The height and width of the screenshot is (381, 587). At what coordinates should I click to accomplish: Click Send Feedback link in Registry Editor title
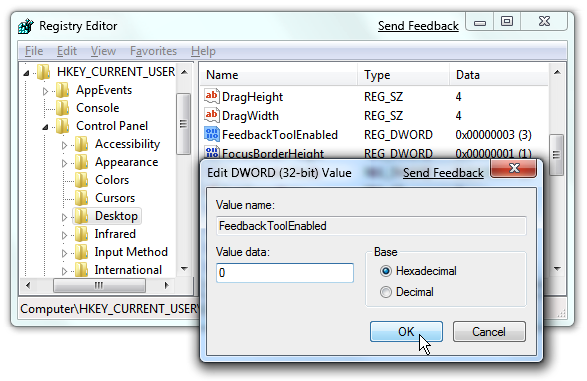pos(418,26)
